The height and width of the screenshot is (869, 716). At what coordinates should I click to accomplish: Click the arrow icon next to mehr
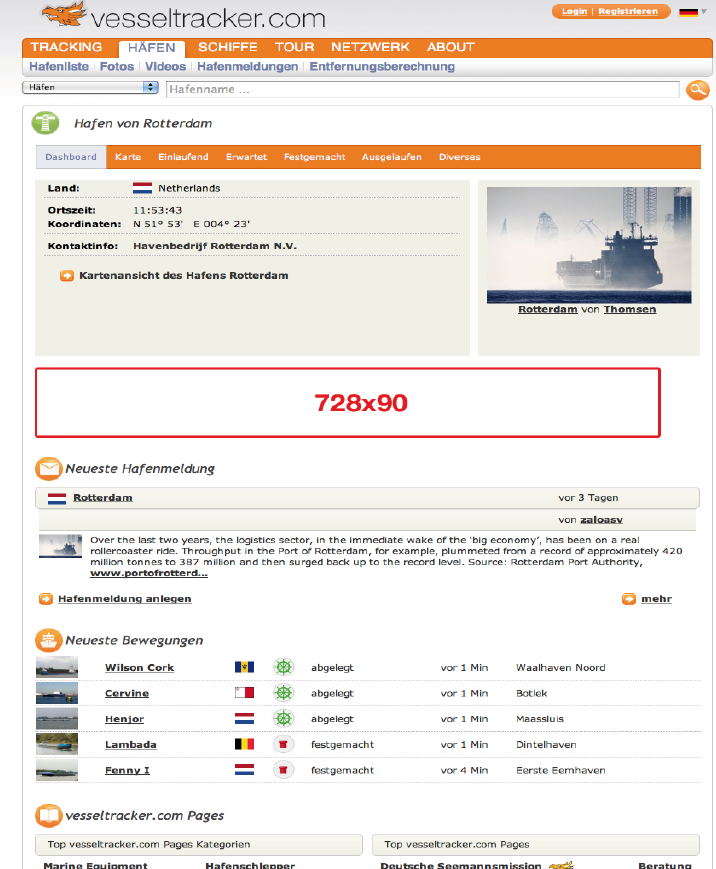pos(628,599)
